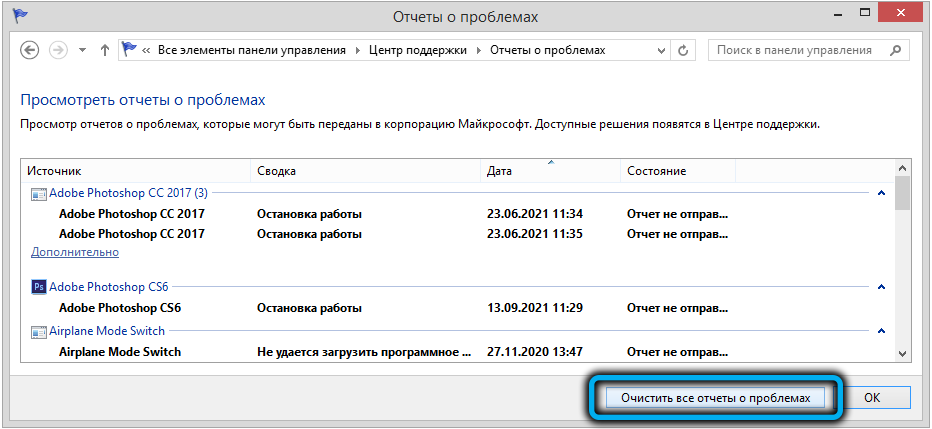932x429 pixels.
Task: Collapse the Adobe Photoshop CC 2017 group
Action: 881,192
